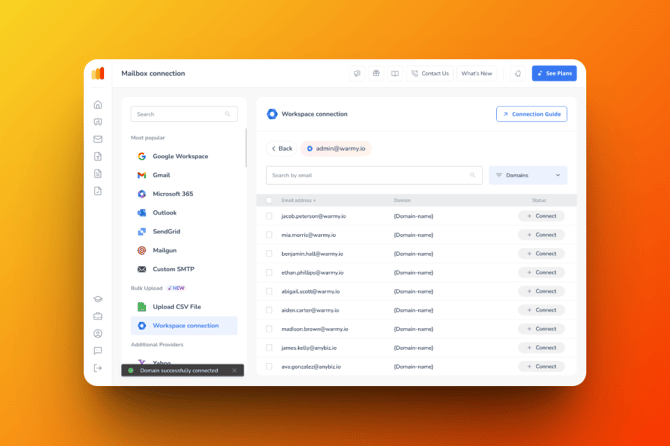Select Google Workspace from provider list
The height and width of the screenshot is (446, 670).
[180, 157]
